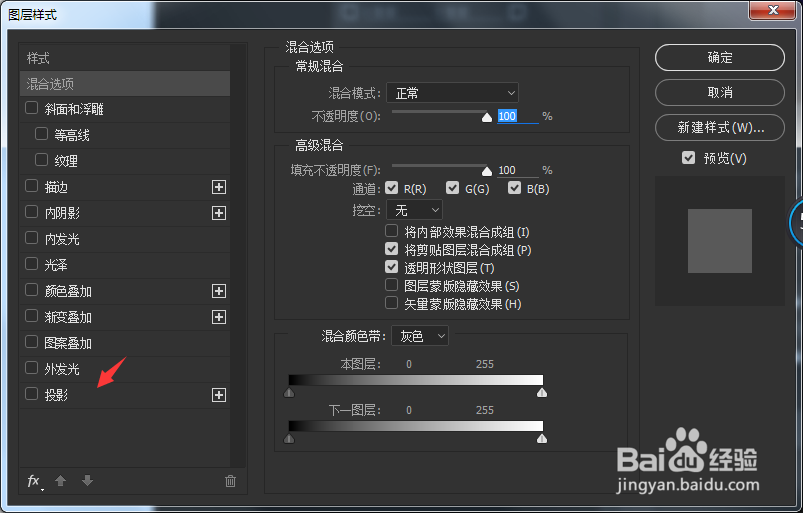Add another 颜色叠加 effect with plus icon

click(219, 291)
